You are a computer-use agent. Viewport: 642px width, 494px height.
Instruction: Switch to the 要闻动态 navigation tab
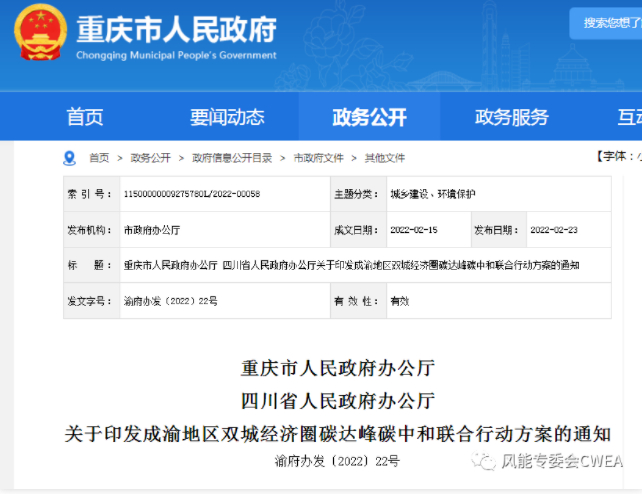(227, 117)
